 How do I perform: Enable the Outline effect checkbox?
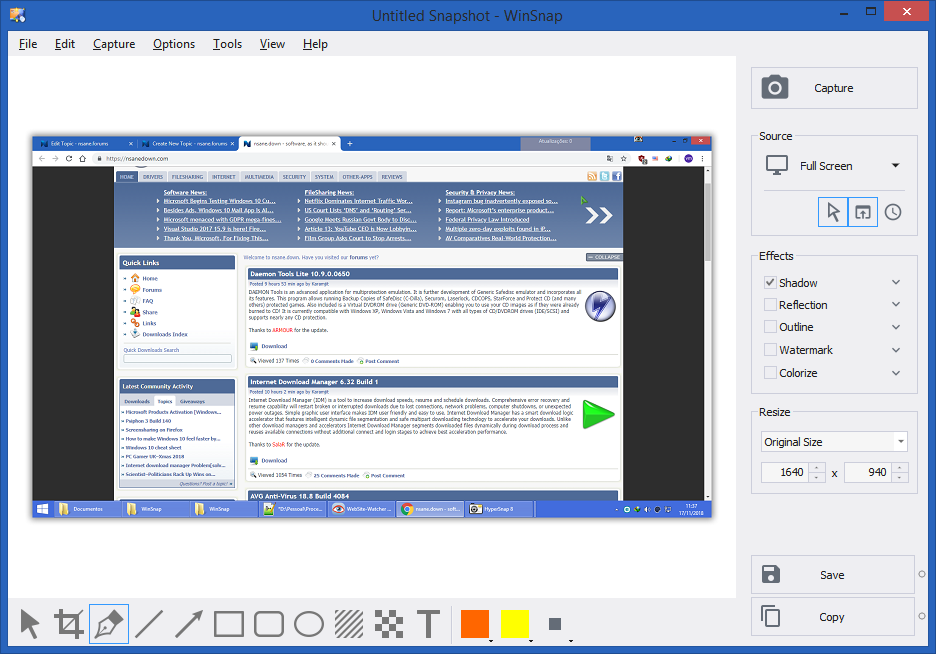(770, 326)
